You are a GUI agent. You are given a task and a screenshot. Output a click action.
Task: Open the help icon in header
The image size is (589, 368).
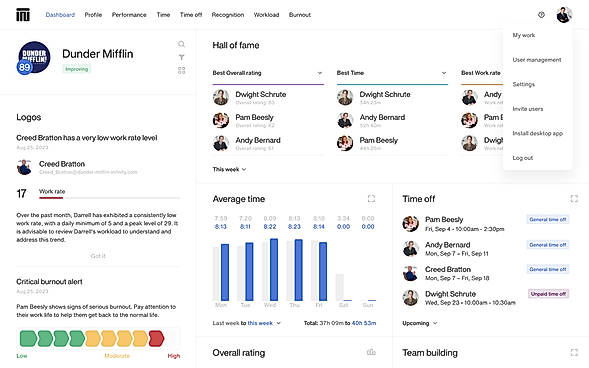pos(541,15)
